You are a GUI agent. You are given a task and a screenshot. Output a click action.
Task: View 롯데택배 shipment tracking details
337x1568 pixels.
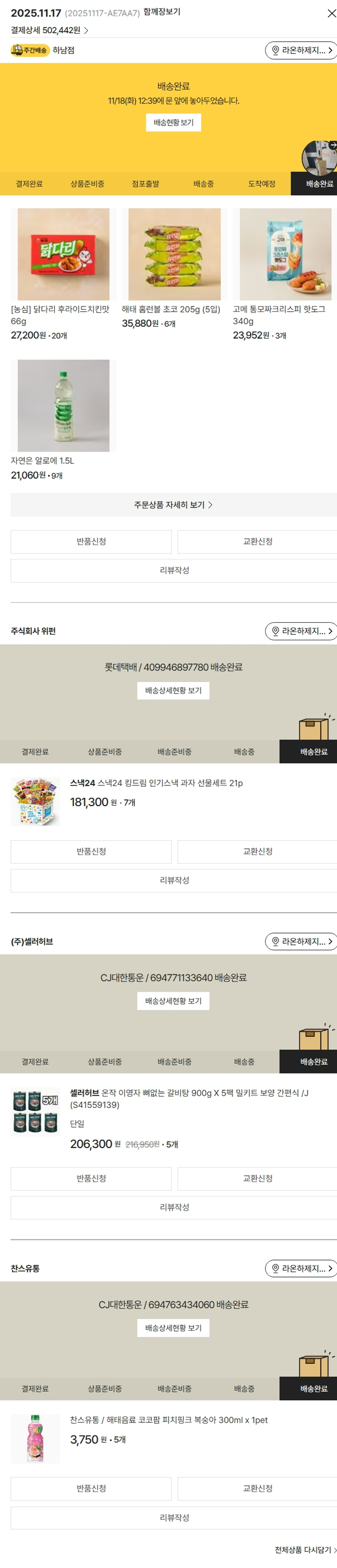point(173,690)
